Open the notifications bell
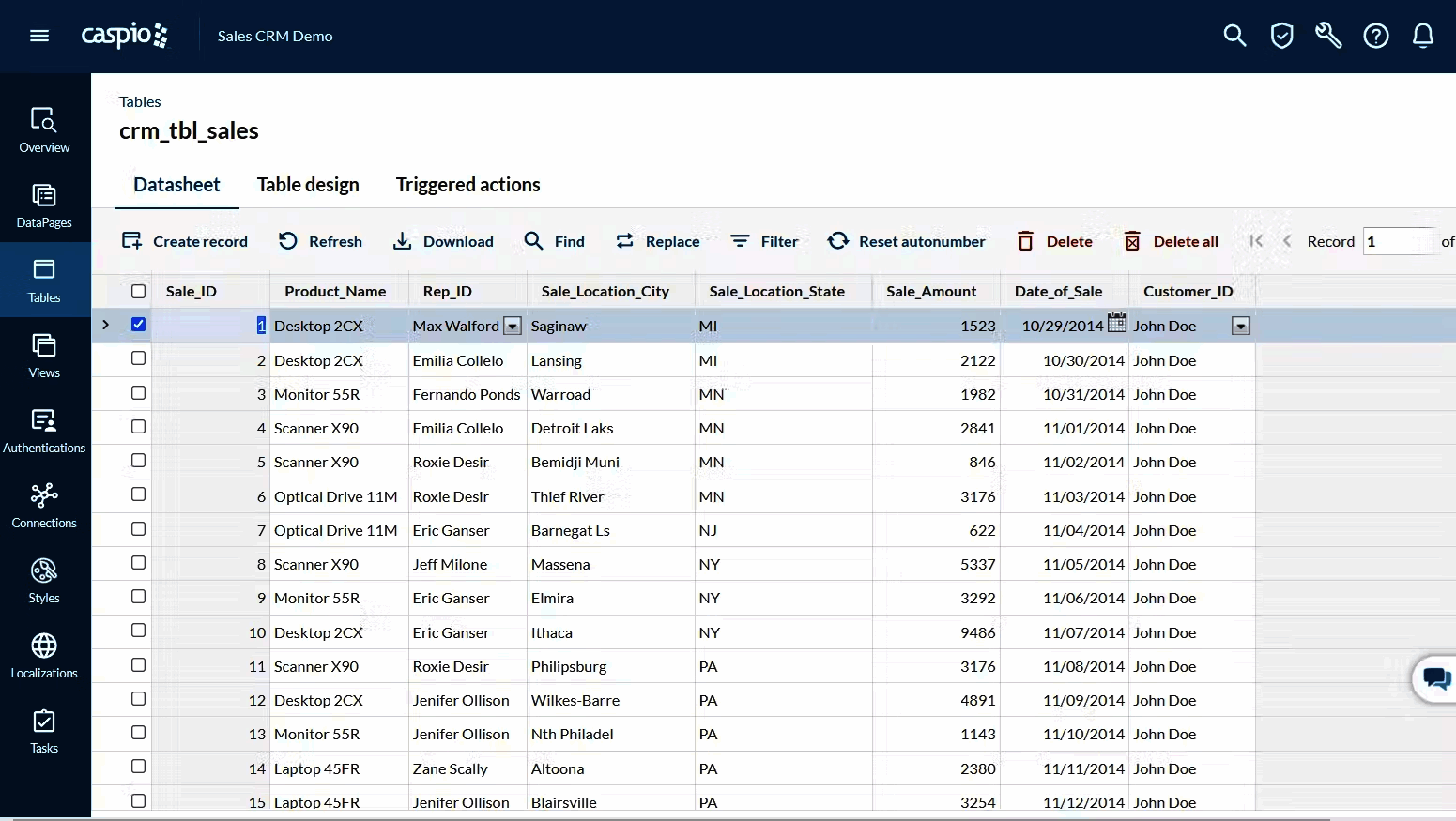The height and width of the screenshot is (821, 1456). 1423,36
